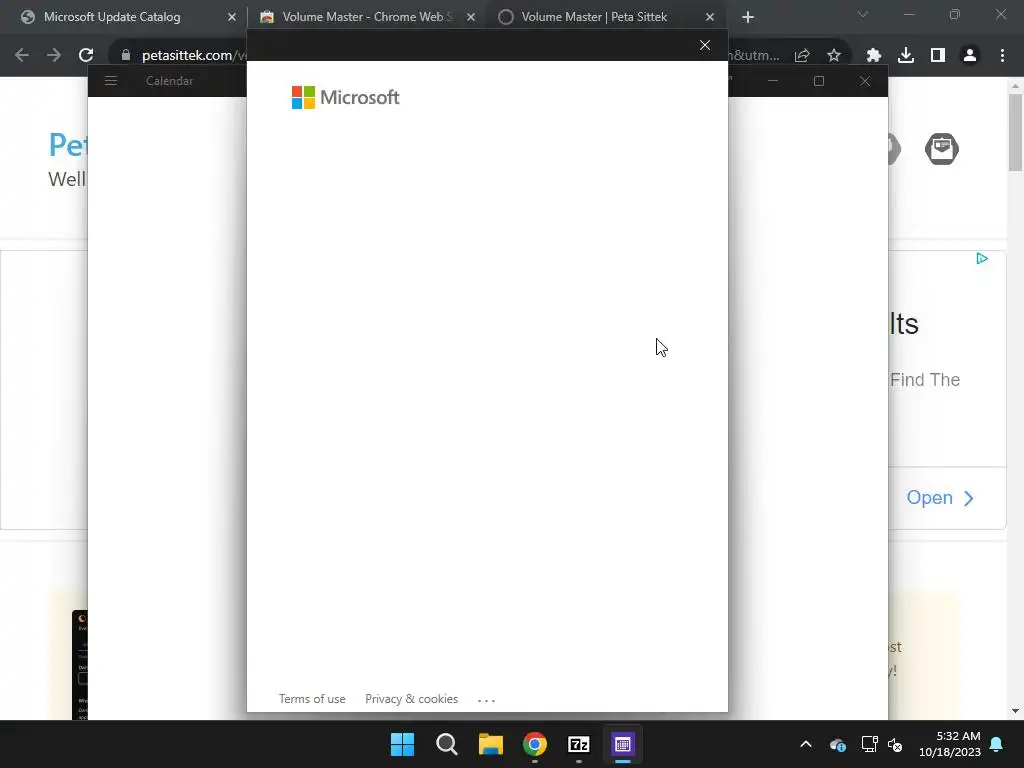Close the Microsoft sign-in dialog
The width and height of the screenshot is (1024, 768).
705,45
